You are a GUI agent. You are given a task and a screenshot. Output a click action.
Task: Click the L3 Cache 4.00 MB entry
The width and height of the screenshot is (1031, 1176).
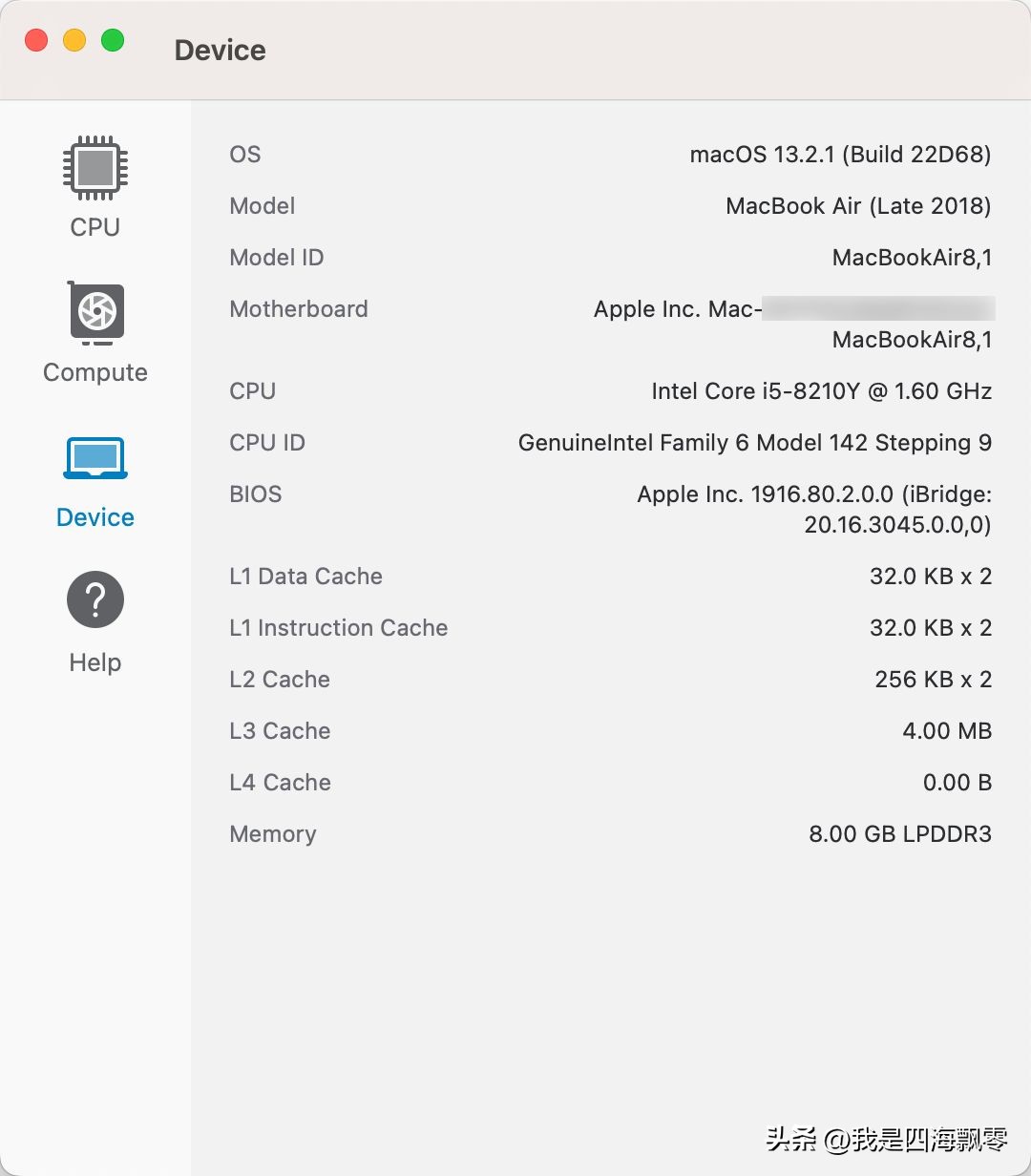point(945,730)
